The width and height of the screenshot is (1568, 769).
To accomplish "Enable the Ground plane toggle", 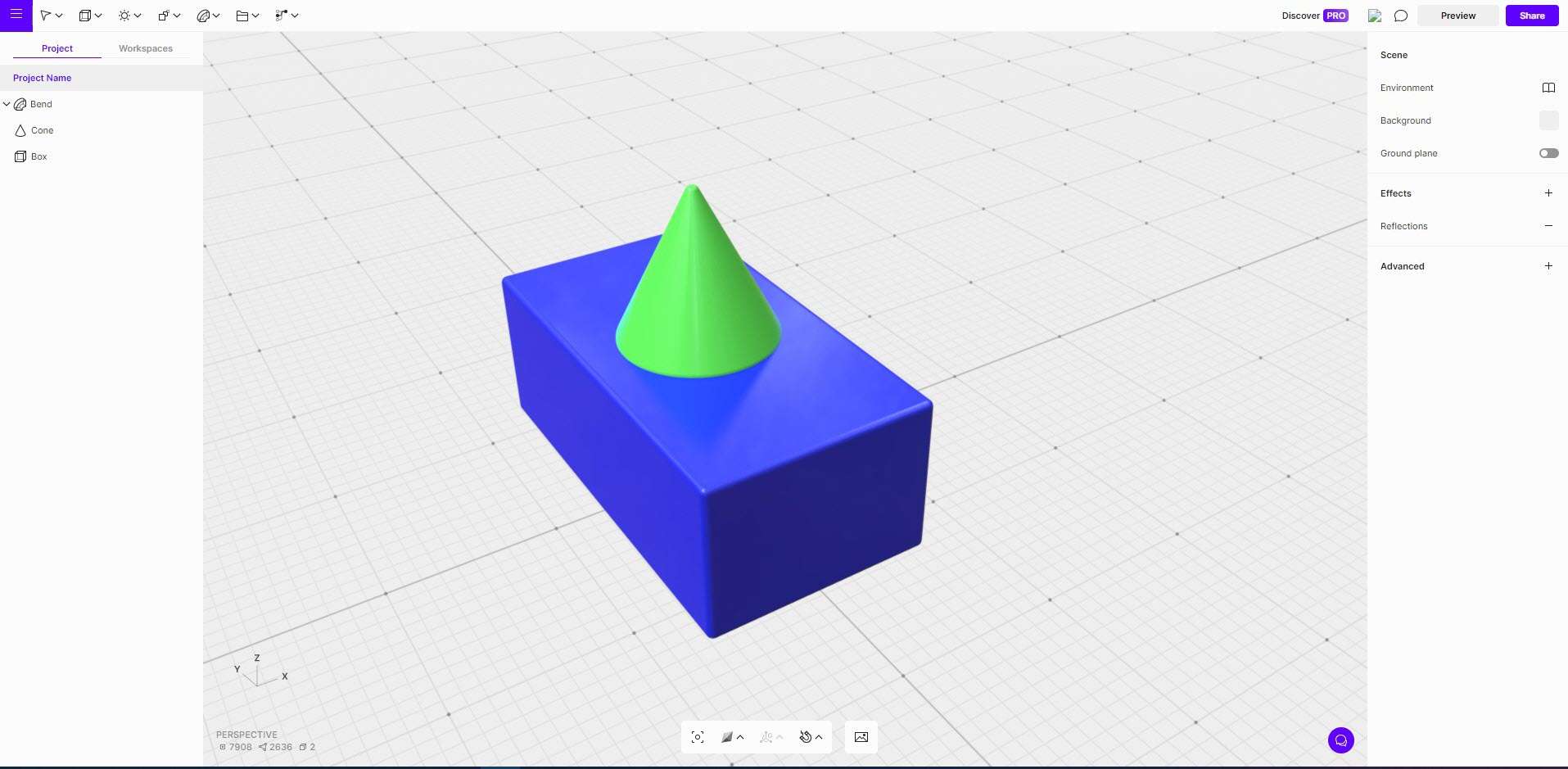I will click(x=1549, y=153).
